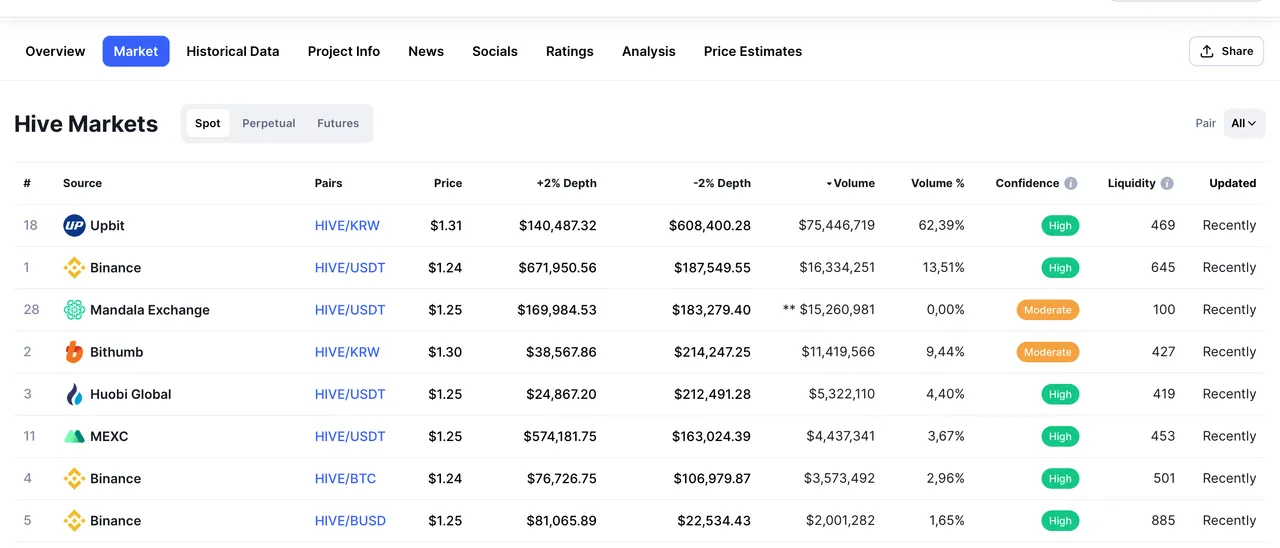The width and height of the screenshot is (1280, 548).
Task: Open Mandala Exchange HIVE/USDT pair link
Action: click(350, 310)
